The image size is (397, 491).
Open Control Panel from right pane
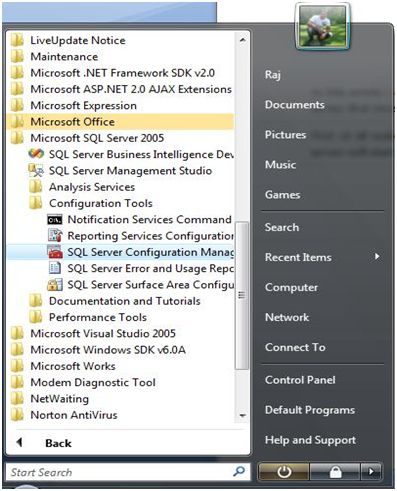pyautogui.click(x=300, y=380)
